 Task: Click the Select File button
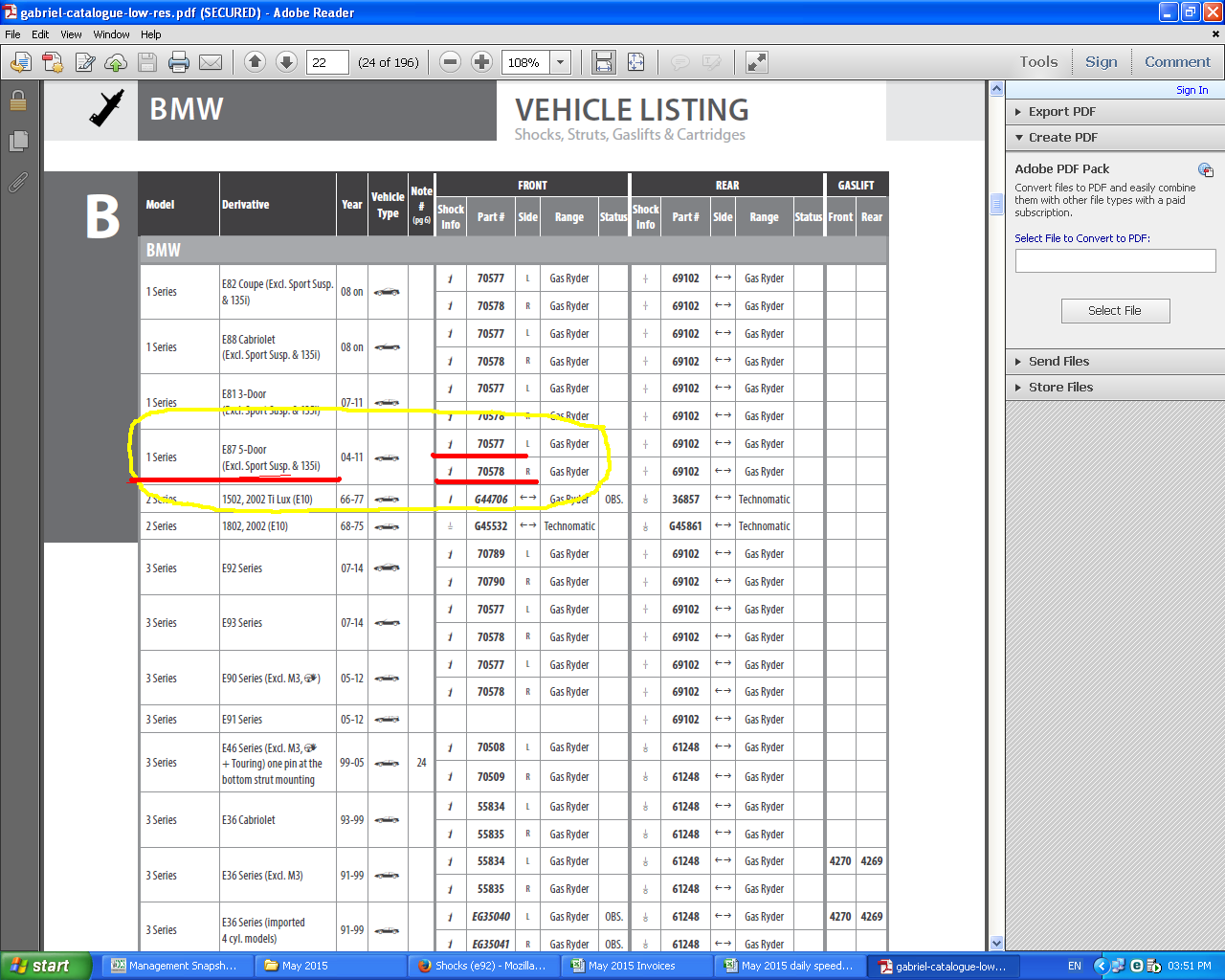[x=1115, y=311]
